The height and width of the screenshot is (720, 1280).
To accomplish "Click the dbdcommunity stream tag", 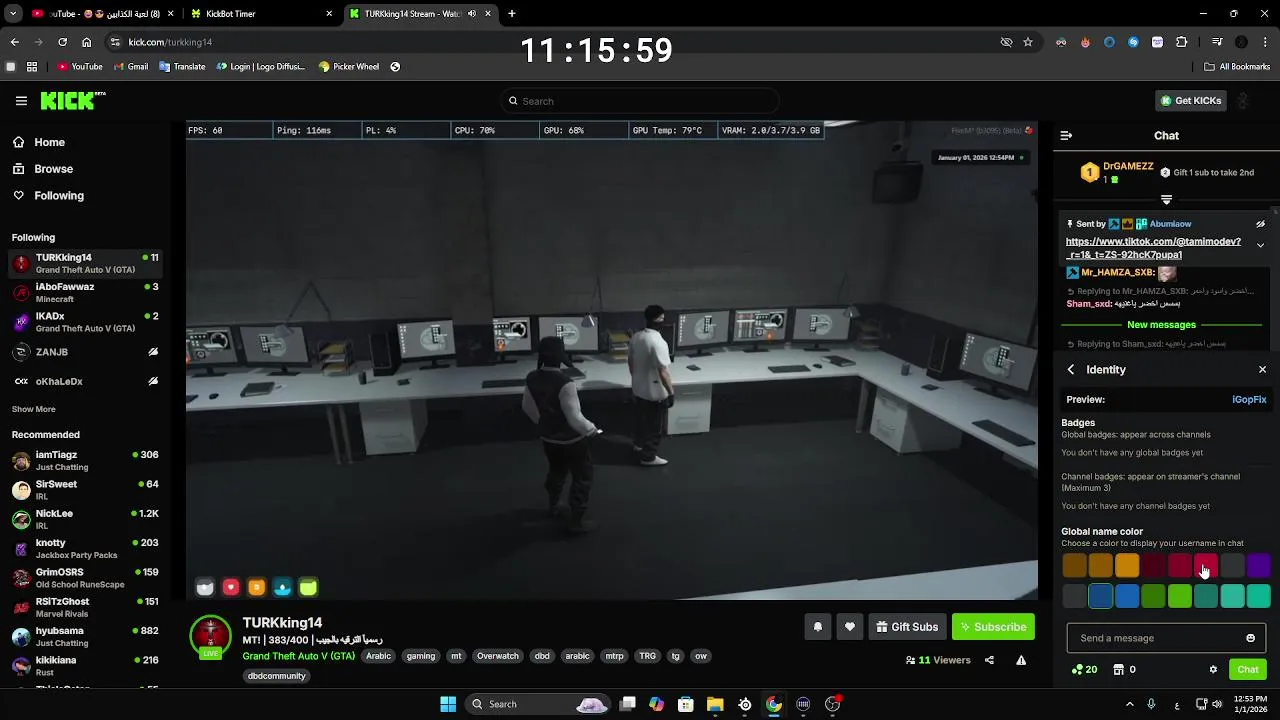I will (x=276, y=676).
